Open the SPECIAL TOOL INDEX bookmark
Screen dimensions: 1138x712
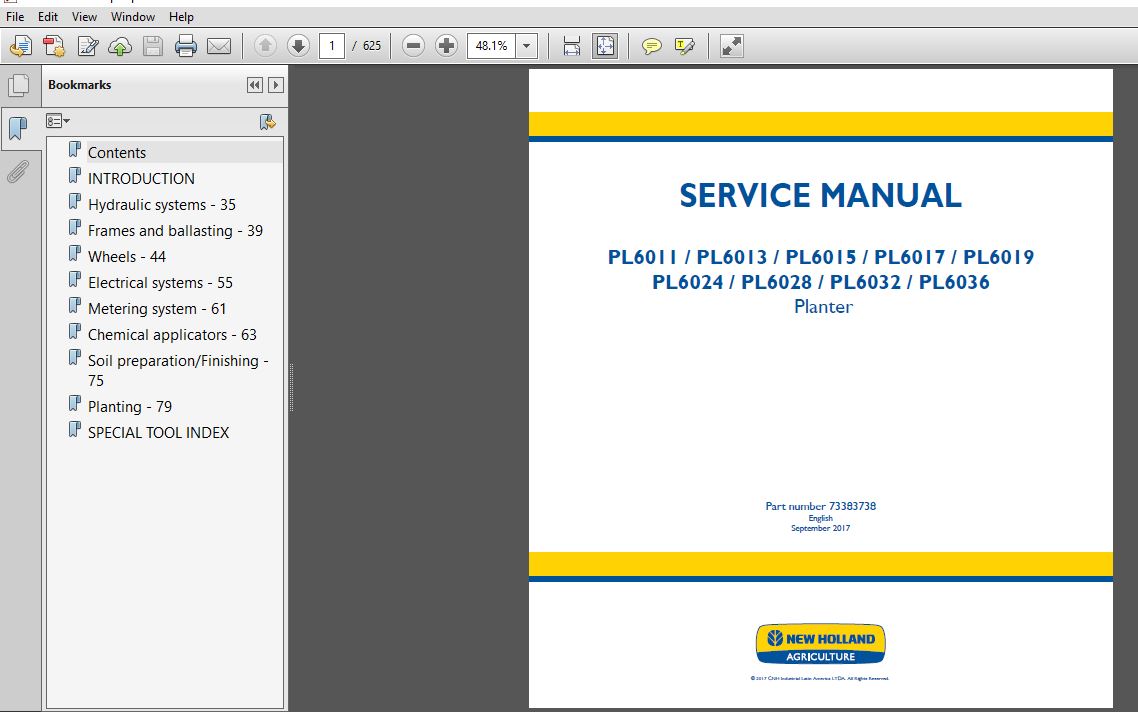[159, 433]
